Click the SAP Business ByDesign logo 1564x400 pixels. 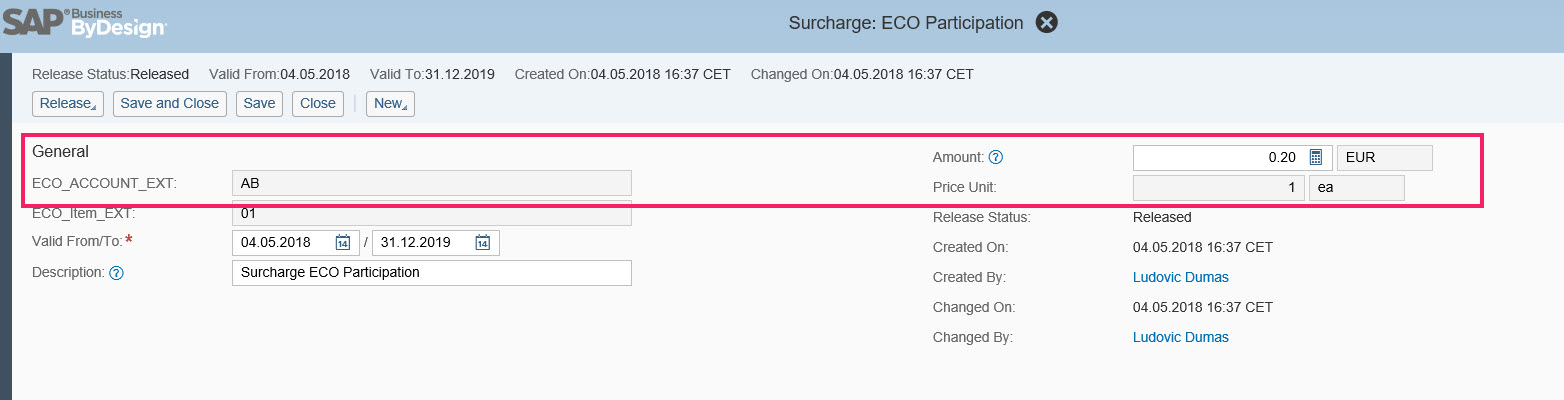84,20
